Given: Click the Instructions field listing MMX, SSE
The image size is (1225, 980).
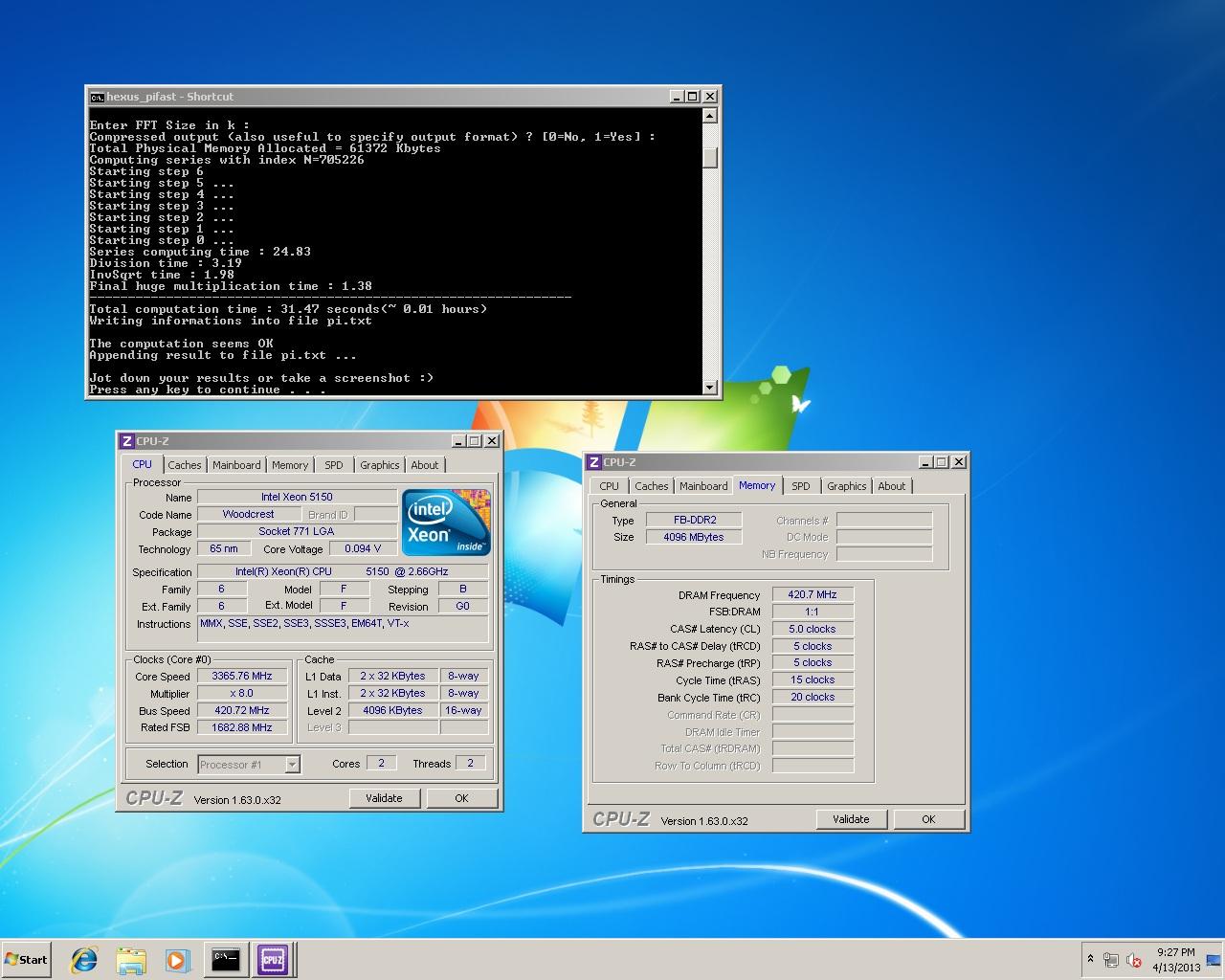Looking at the screenshot, I should [x=344, y=629].
